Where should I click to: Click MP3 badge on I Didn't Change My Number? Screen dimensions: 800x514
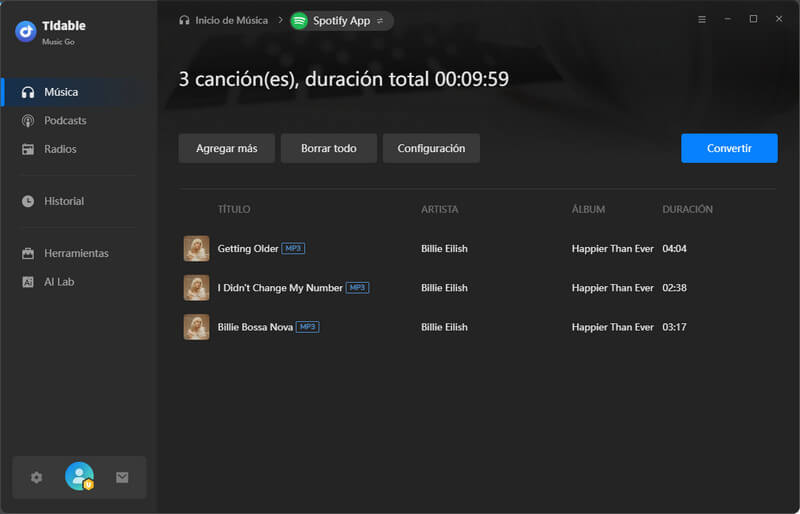357,288
